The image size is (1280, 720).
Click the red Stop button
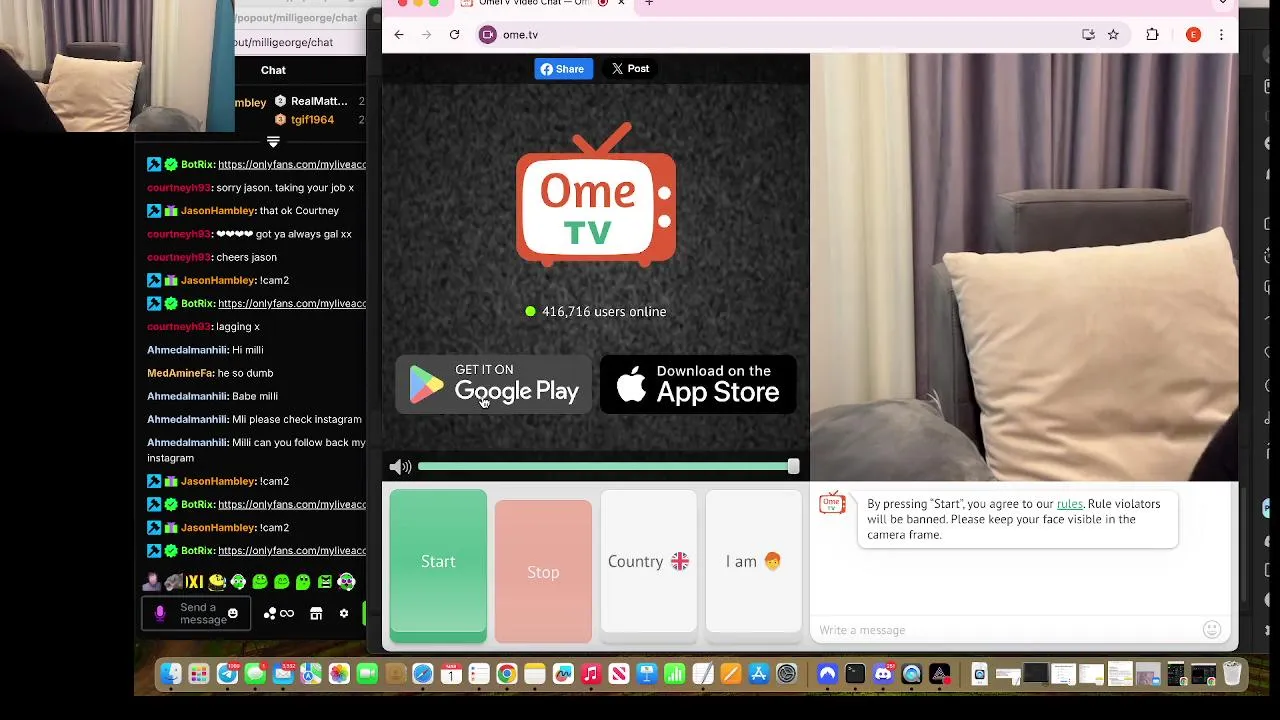pos(543,572)
